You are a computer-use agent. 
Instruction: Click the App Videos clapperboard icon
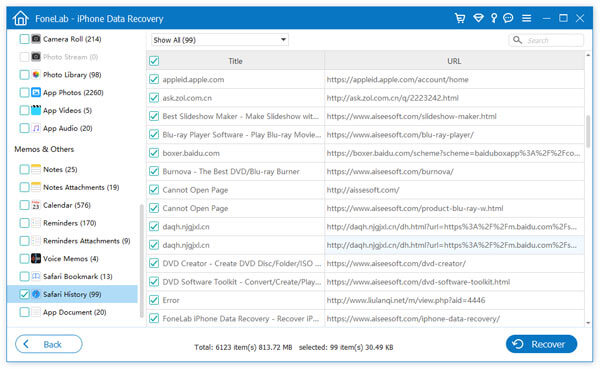point(36,110)
